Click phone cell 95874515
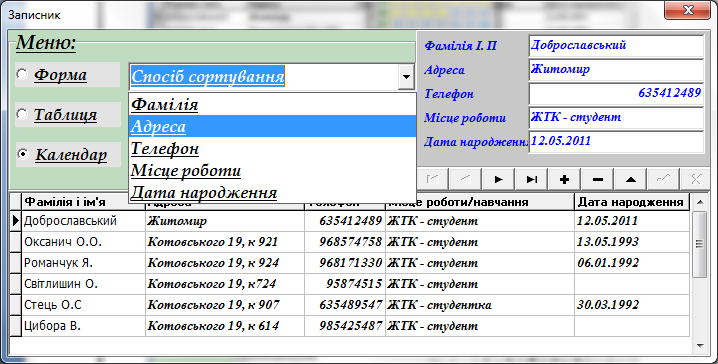The width and height of the screenshot is (718, 364). tap(345, 284)
